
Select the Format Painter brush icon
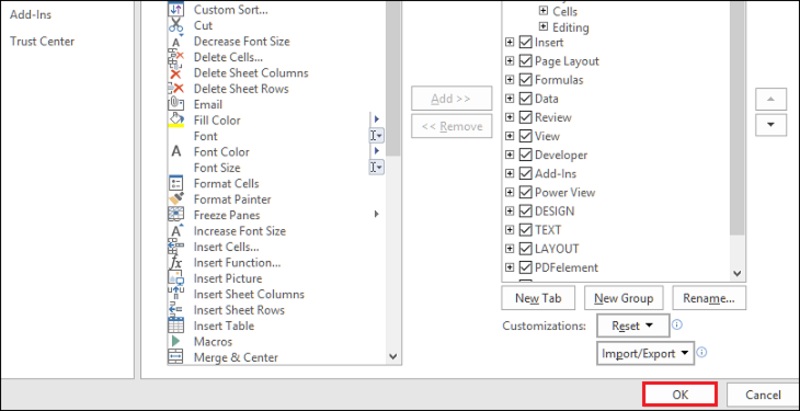pyautogui.click(x=176, y=199)
